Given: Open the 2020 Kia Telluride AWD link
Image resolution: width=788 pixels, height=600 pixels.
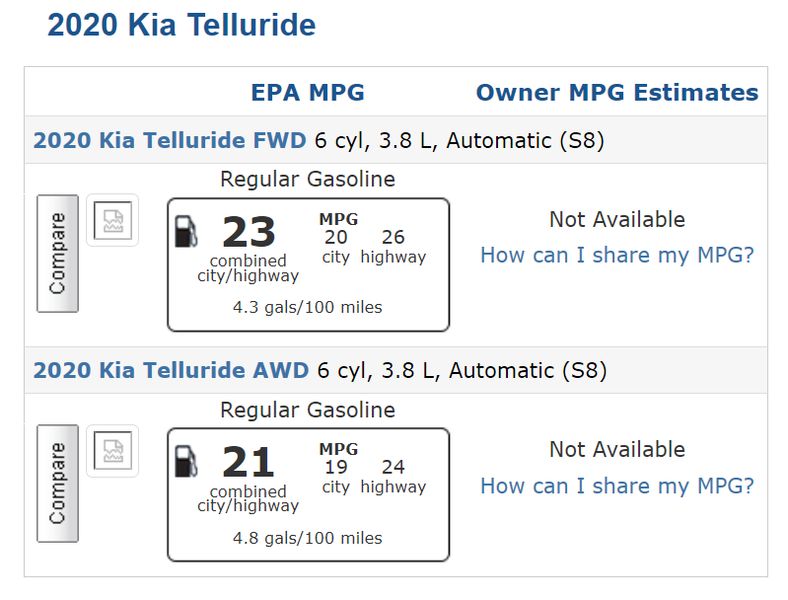Looking at the screenshot, I should point(171,370).
